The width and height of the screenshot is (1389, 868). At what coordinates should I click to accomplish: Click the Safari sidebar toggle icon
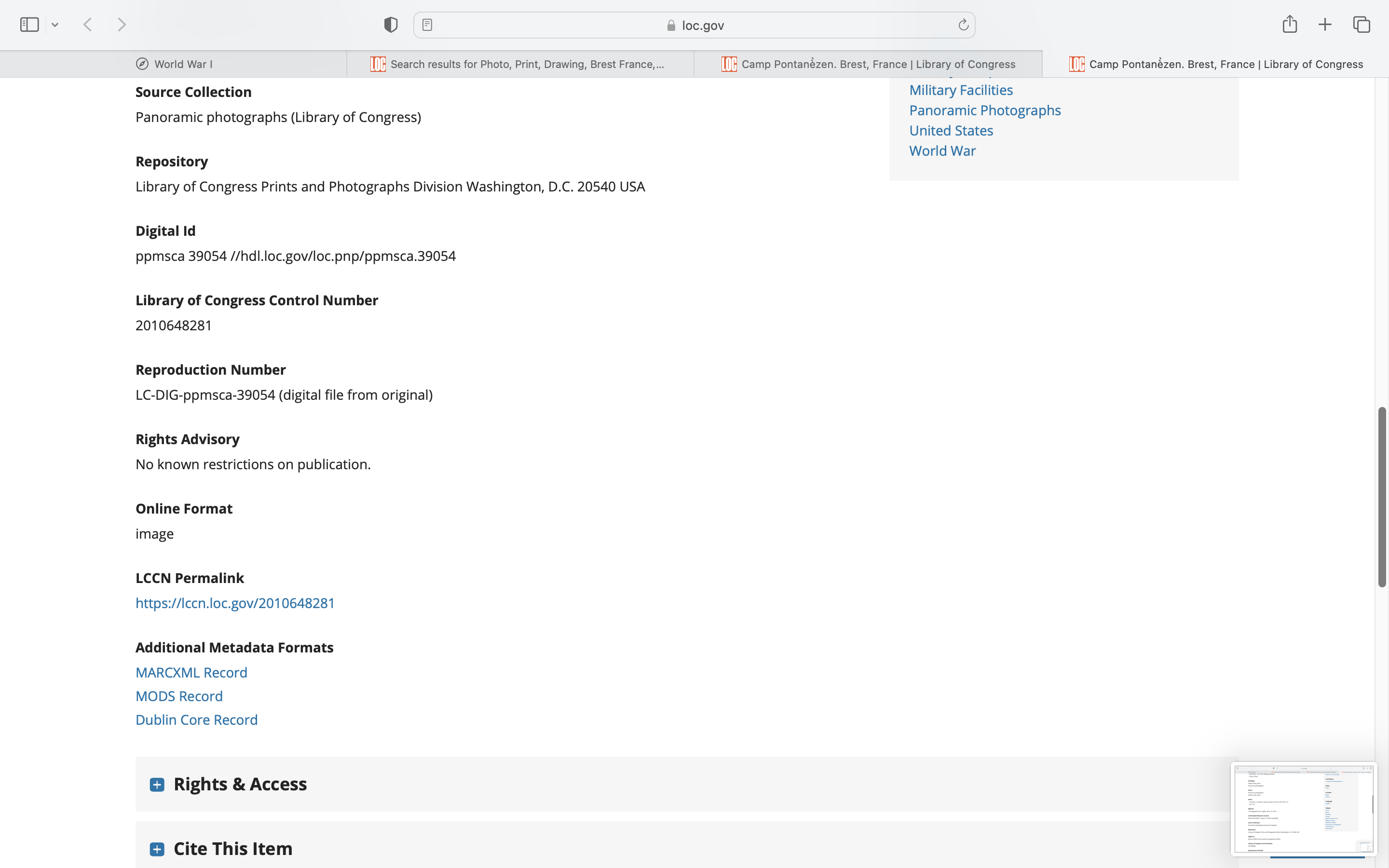(x=29, y=25)
